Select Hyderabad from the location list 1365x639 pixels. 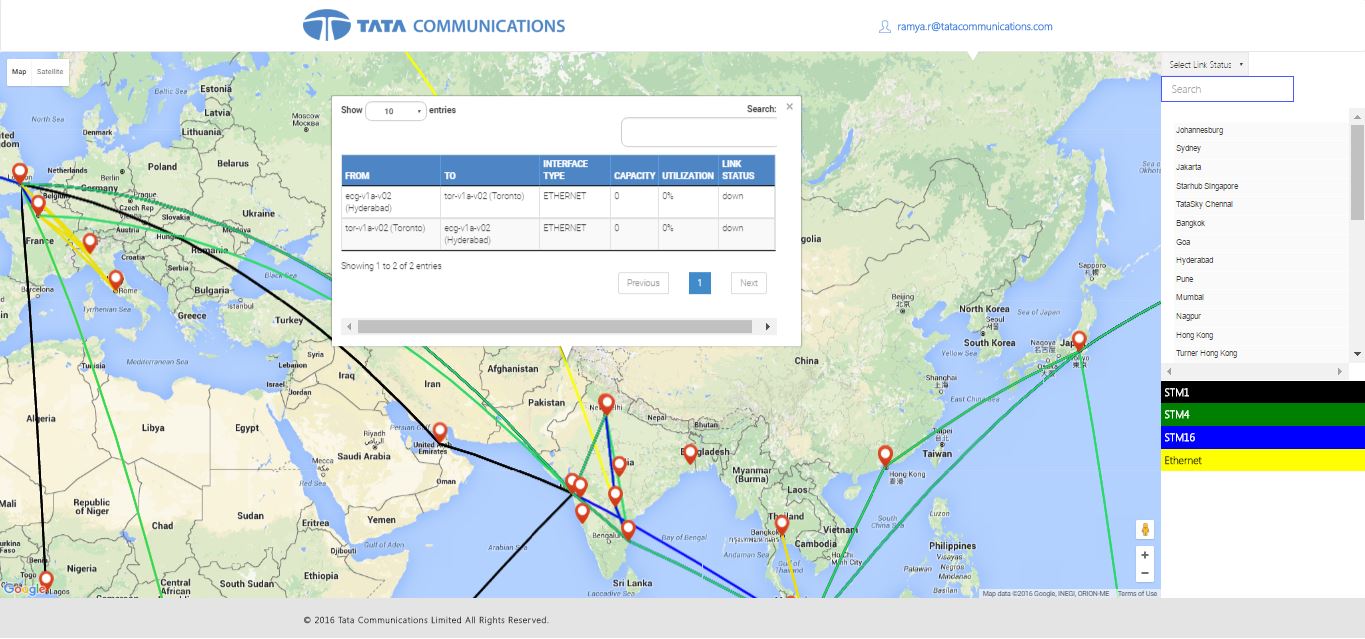tap(1194, 260)
